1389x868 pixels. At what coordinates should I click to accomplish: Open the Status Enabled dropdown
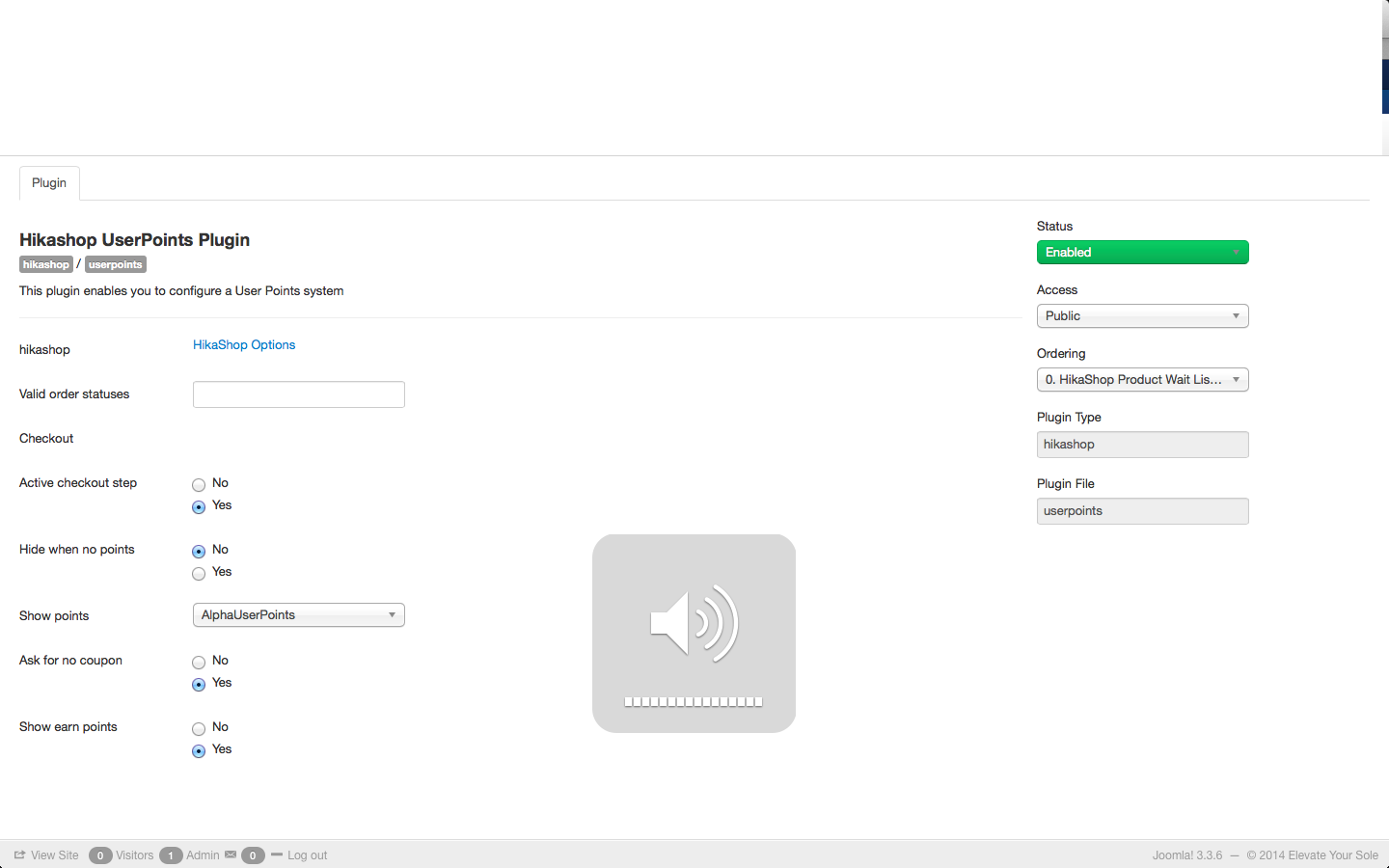click(1143, 252)
